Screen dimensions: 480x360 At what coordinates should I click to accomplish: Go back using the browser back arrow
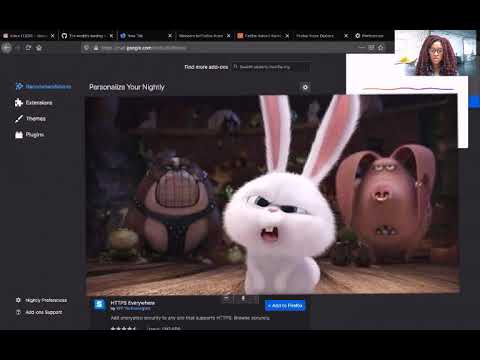pyautogui.click(x=6, y=48)
